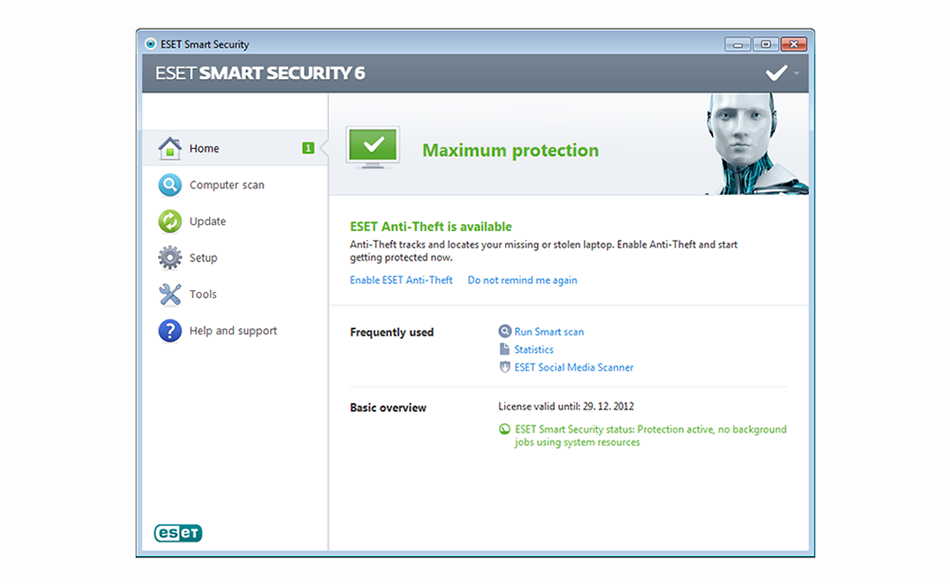Click the green monitor checkmark protection icon
The image size is (950, 584).
click(x=373, y=147)
